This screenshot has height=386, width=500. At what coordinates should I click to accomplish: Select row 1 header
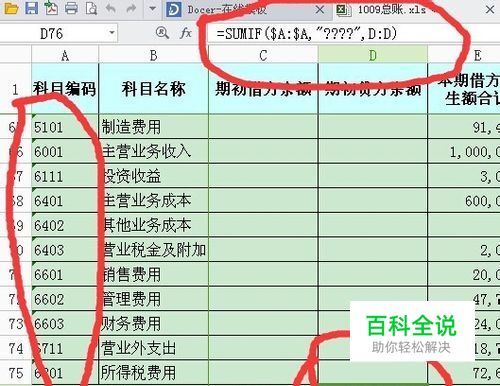click(x=15, y=89)
